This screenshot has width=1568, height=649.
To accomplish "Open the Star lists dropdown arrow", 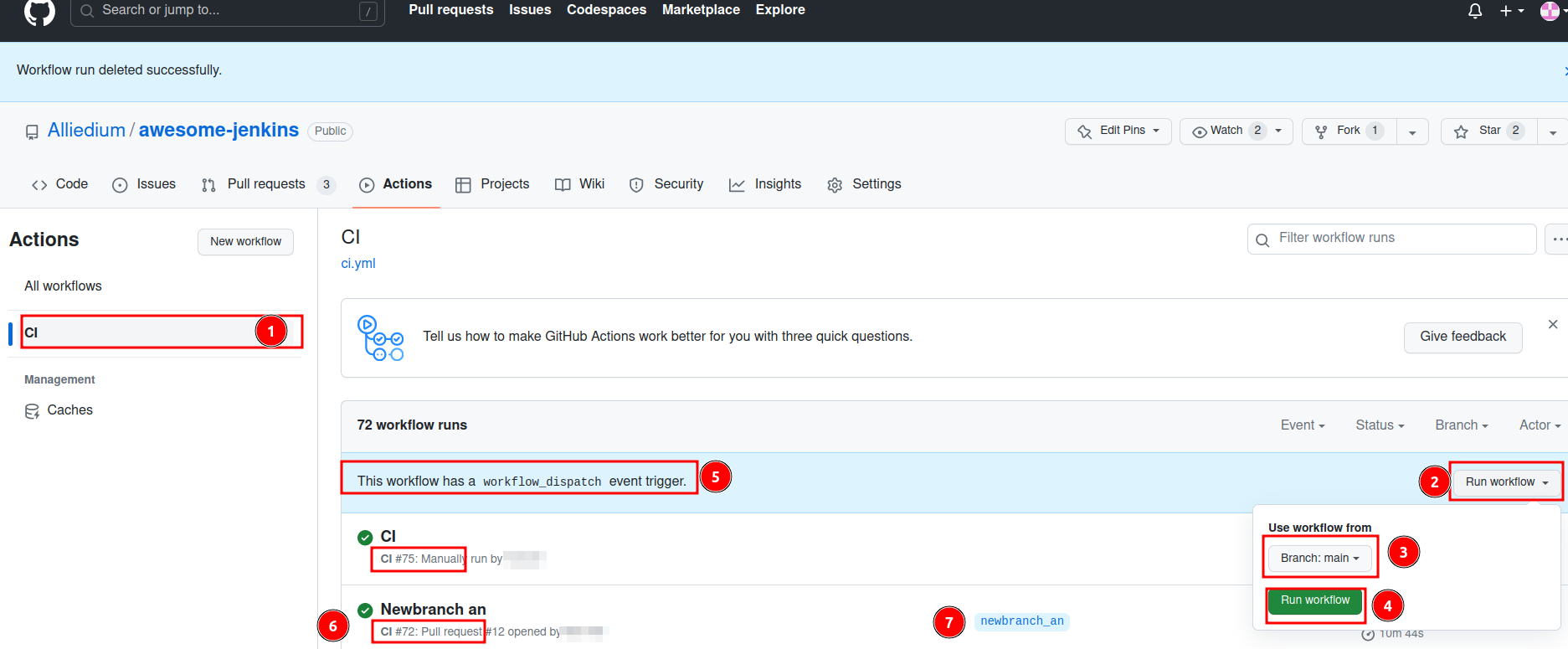I will click(x=1552, y=132).
